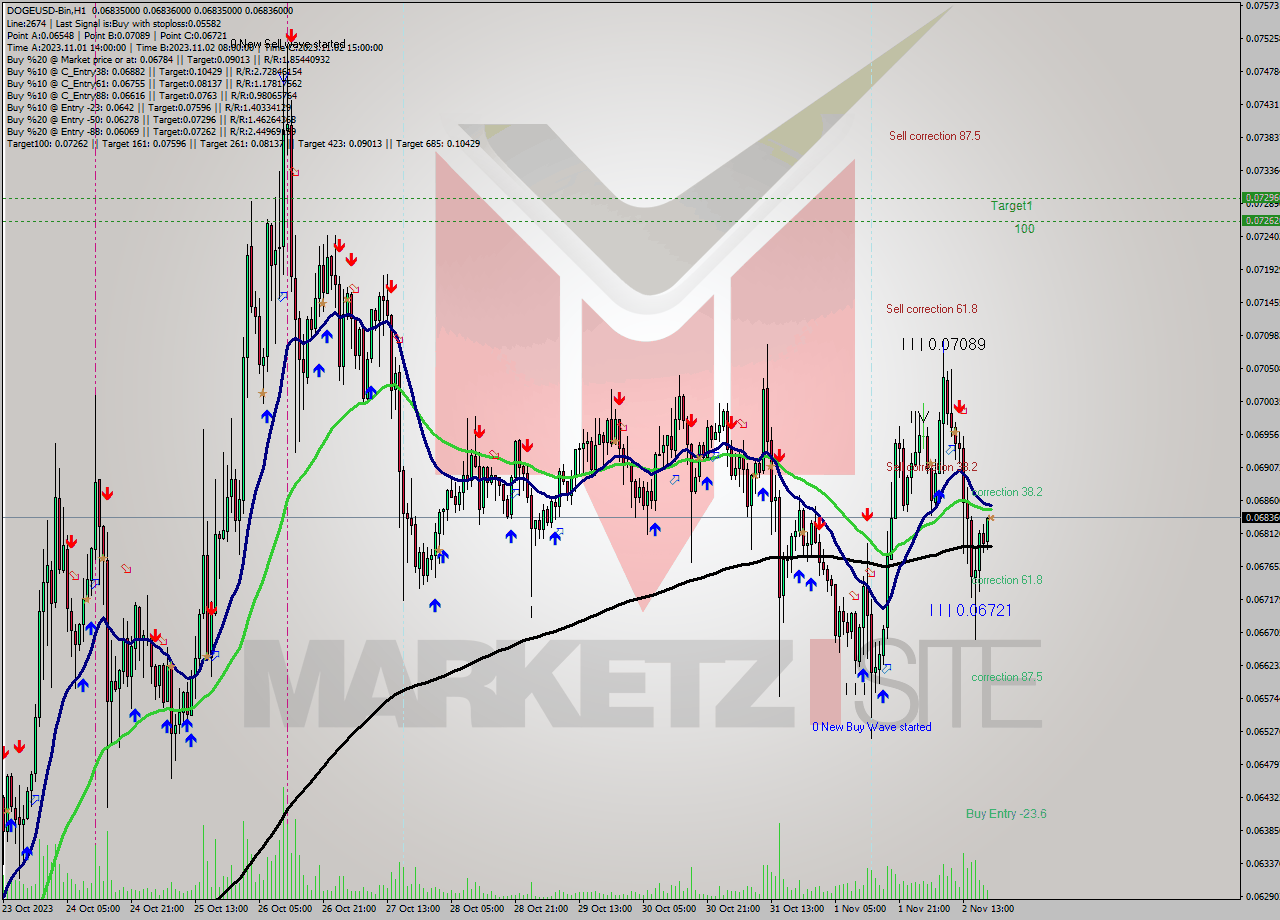Select the 'I I I 0.07089' peak label
The height and width of the screenshot is (920, 1280).
(944, 344)
